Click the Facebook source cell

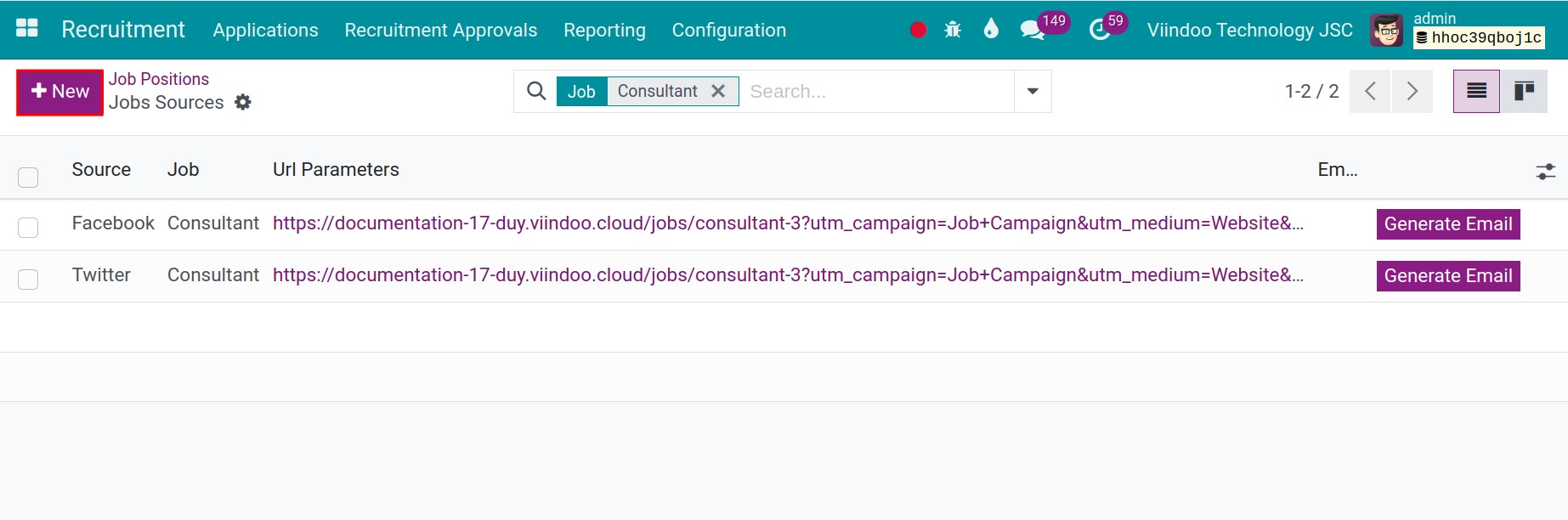(113, 223)
